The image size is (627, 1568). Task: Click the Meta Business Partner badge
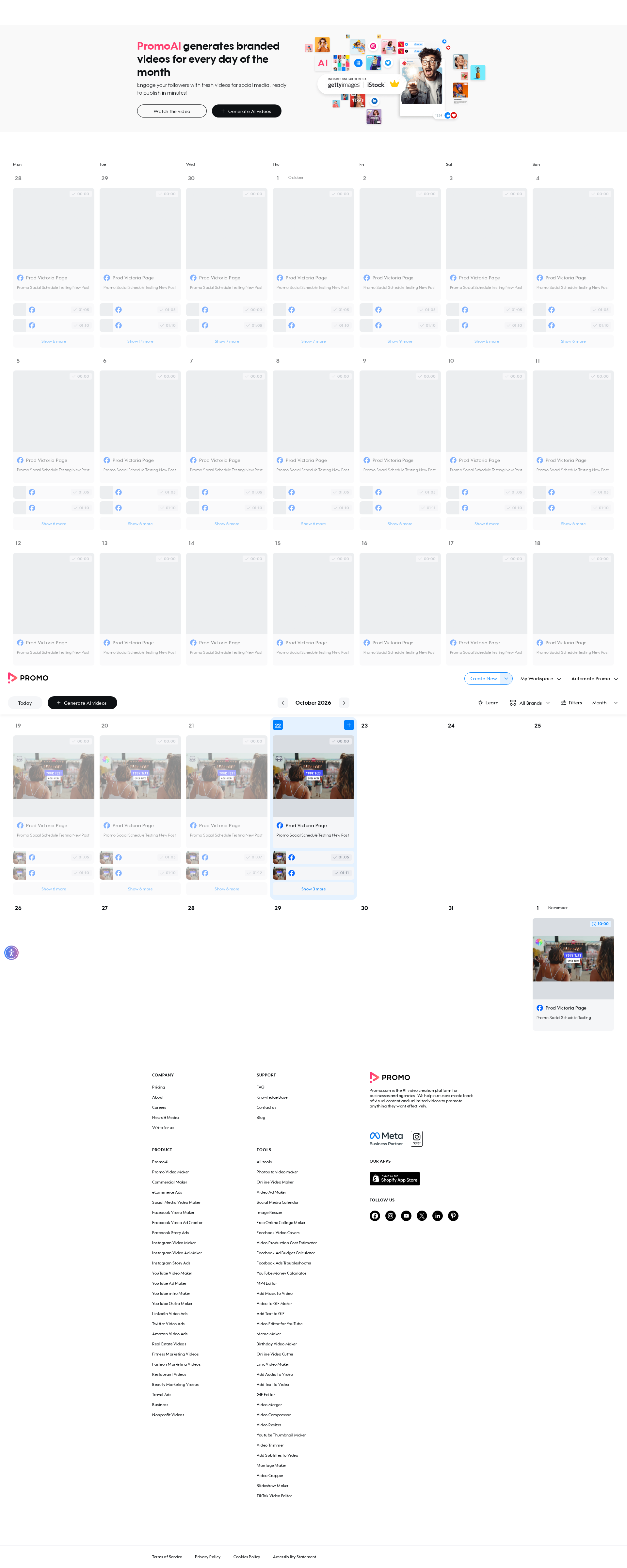coord(386,1138)
